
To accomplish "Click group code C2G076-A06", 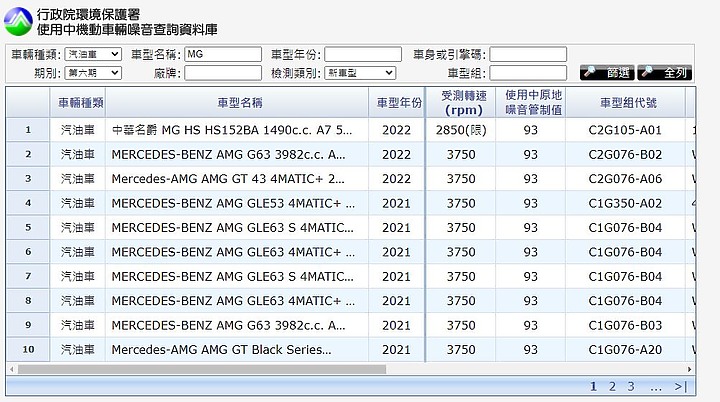I will click(625, 179).
